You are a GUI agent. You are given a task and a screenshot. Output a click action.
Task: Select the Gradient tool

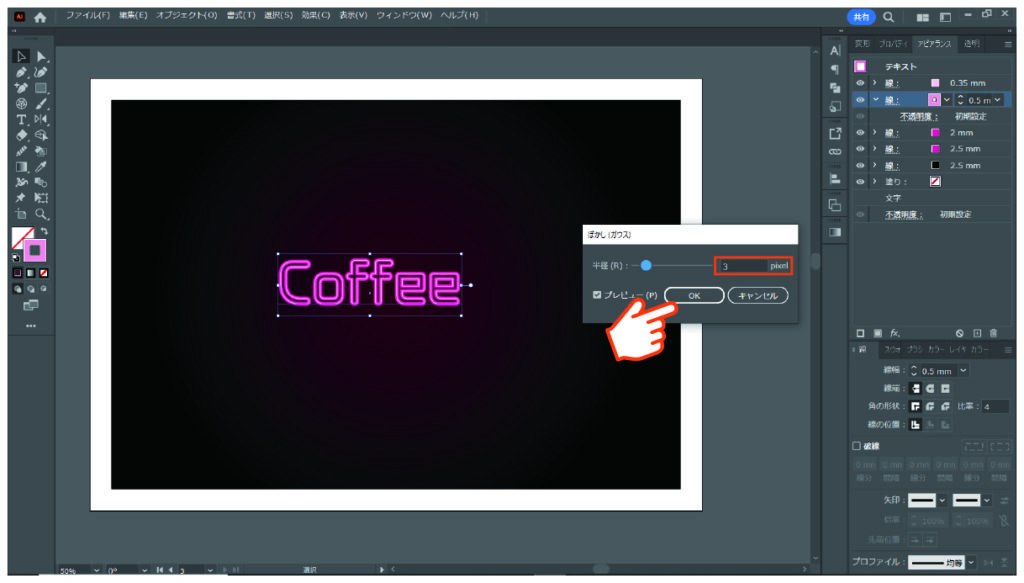(x=21, y=166)
